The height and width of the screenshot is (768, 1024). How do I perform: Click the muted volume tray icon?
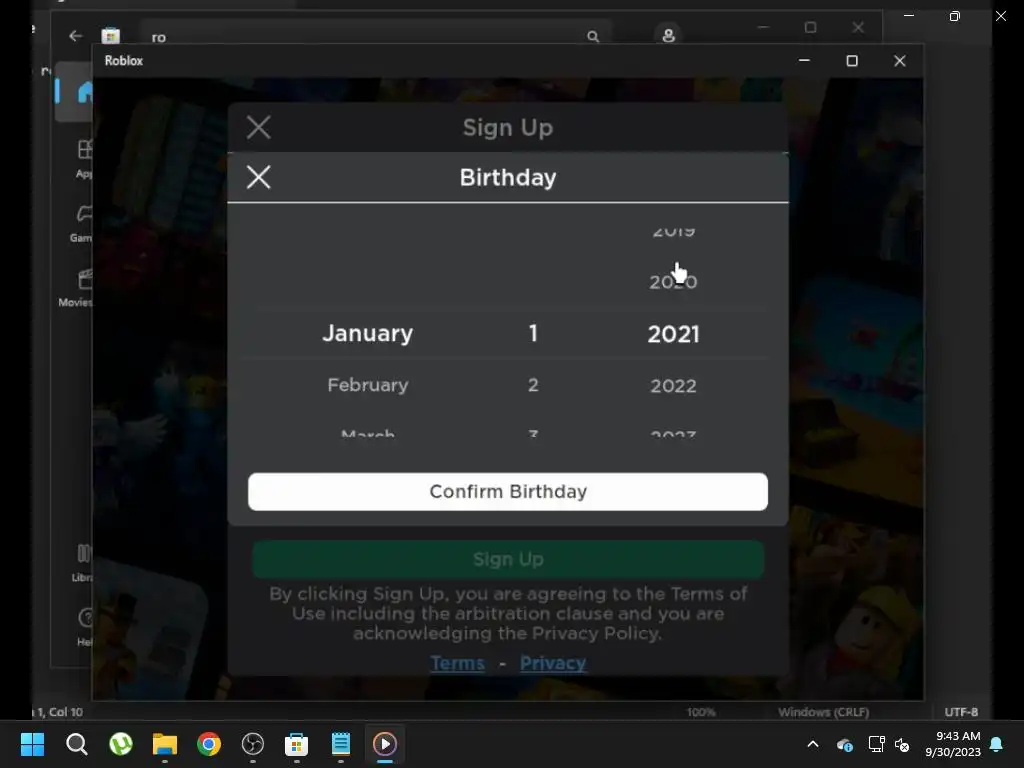902,744
